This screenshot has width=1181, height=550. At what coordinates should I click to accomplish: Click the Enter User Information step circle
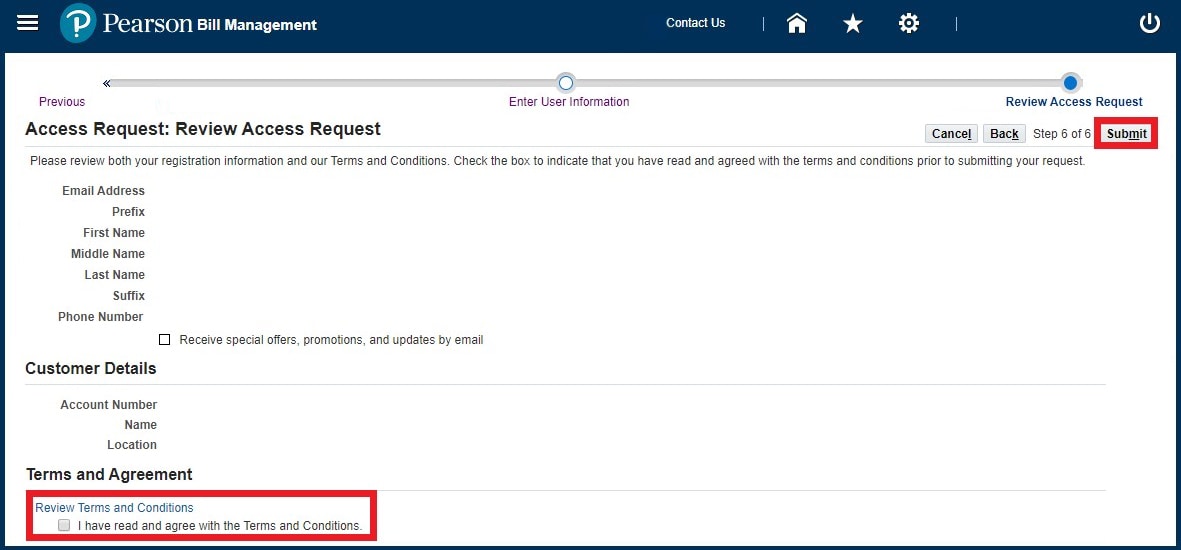[566, 83]
